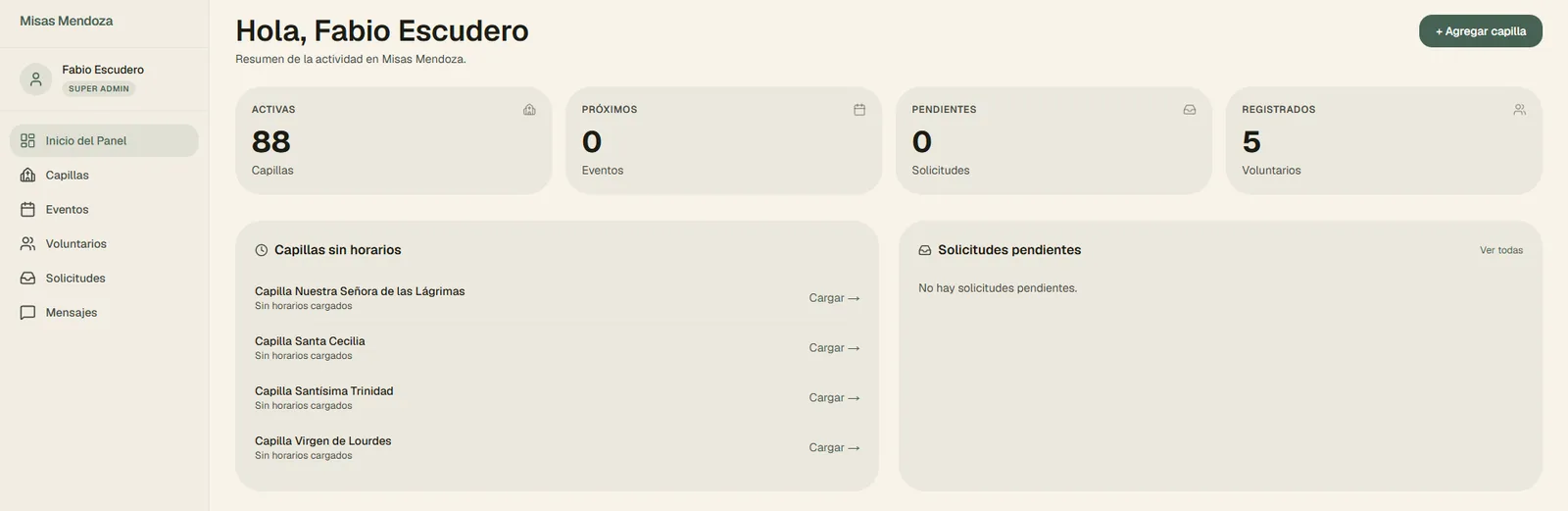Screen dimensions: 1568x511
Task: Click the PENDIENTES card label
Action: pos(944,110)
